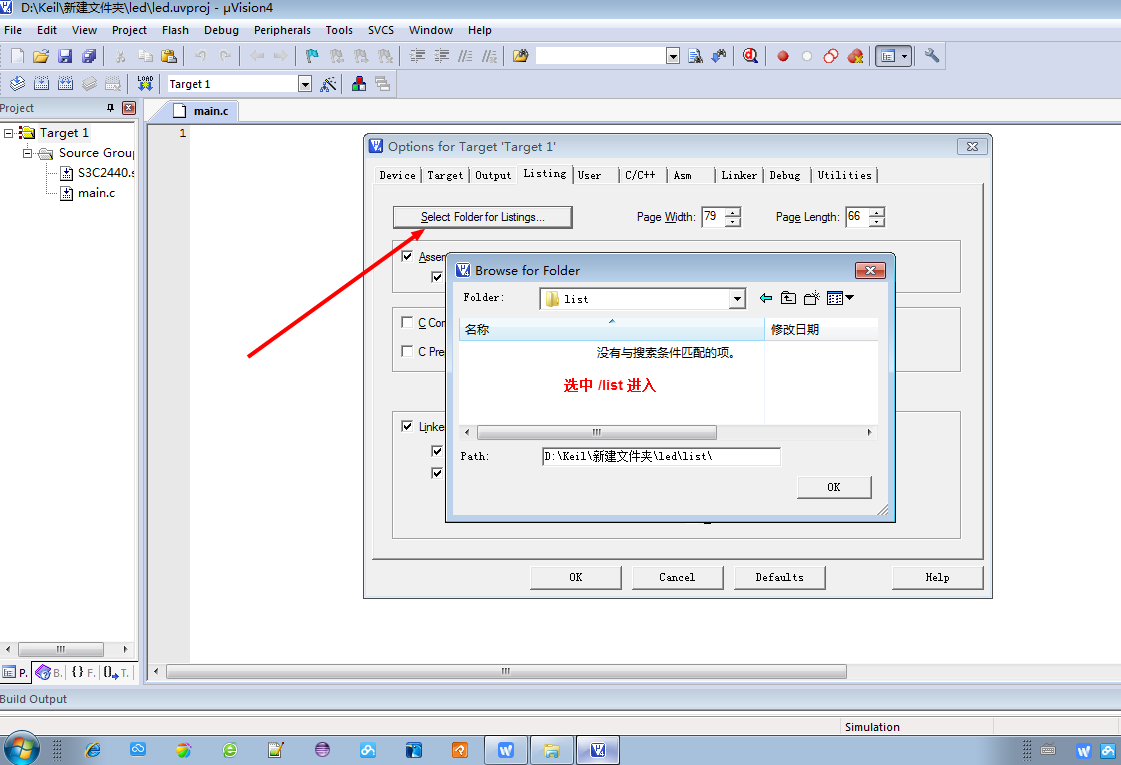This screenshot has height=765, width=1121.
Task: Open Target Options magic wand icon
Action: click(328, 84)
